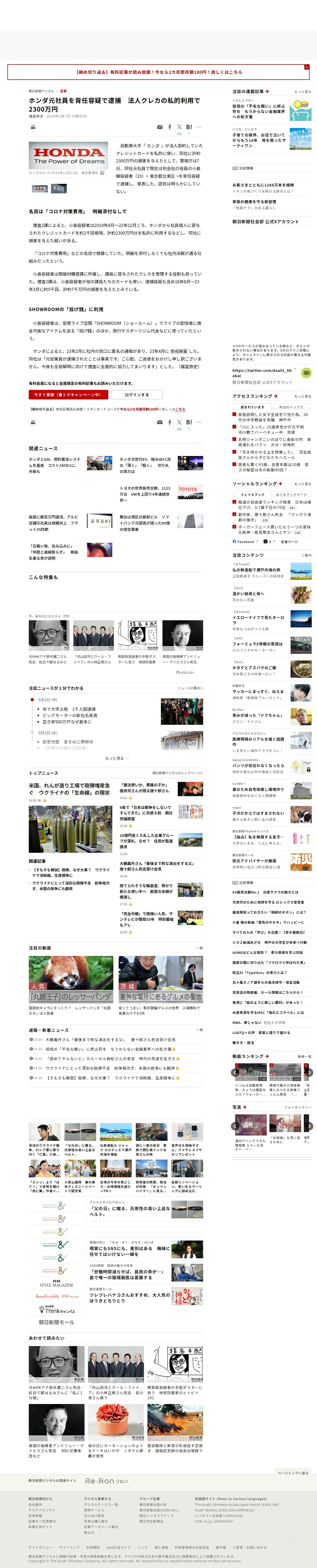Click X icon below the login button

pyautogui.click(x=179, y=422)
